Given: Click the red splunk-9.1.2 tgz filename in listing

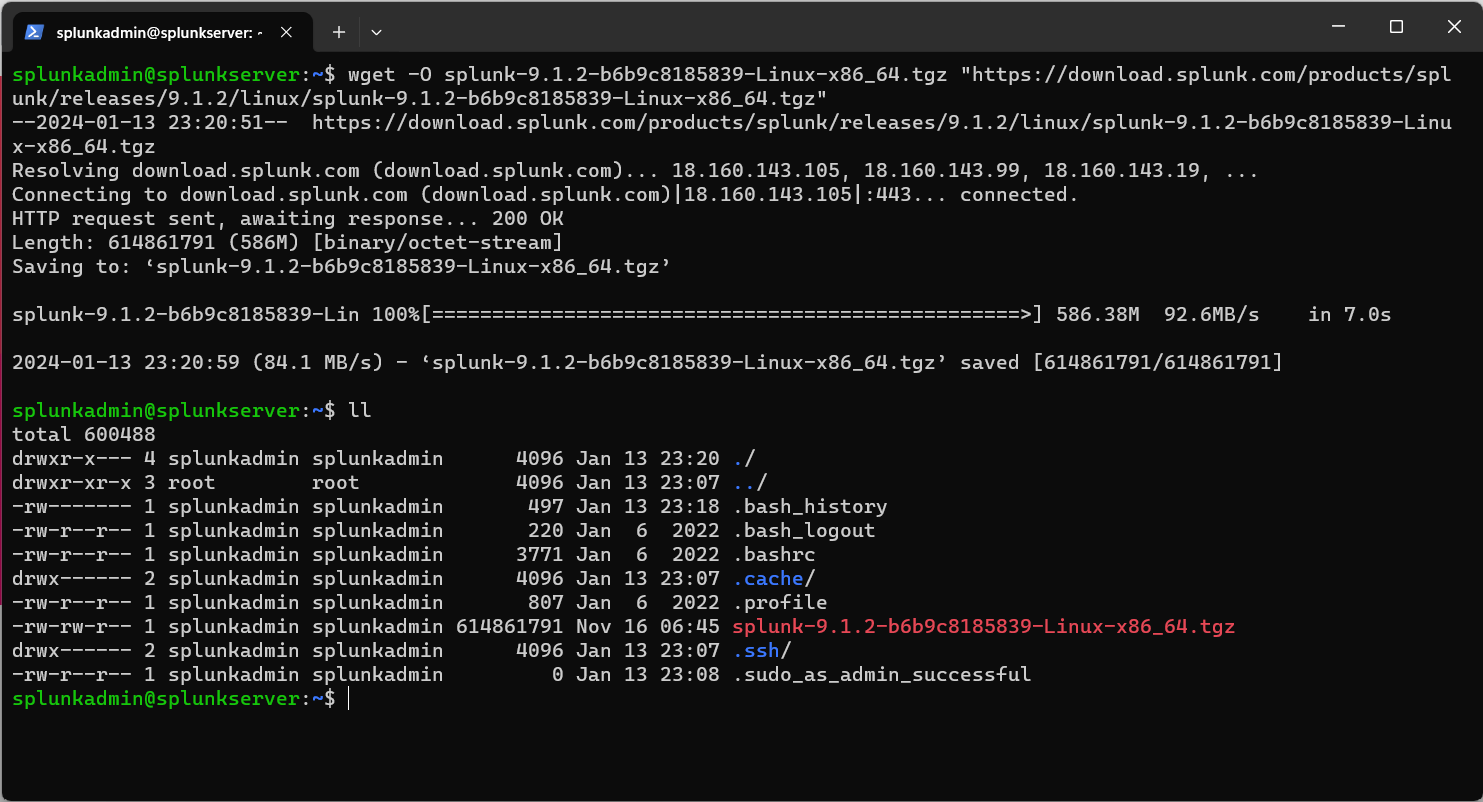Looking at the screenshot, I should coord(983,627).
